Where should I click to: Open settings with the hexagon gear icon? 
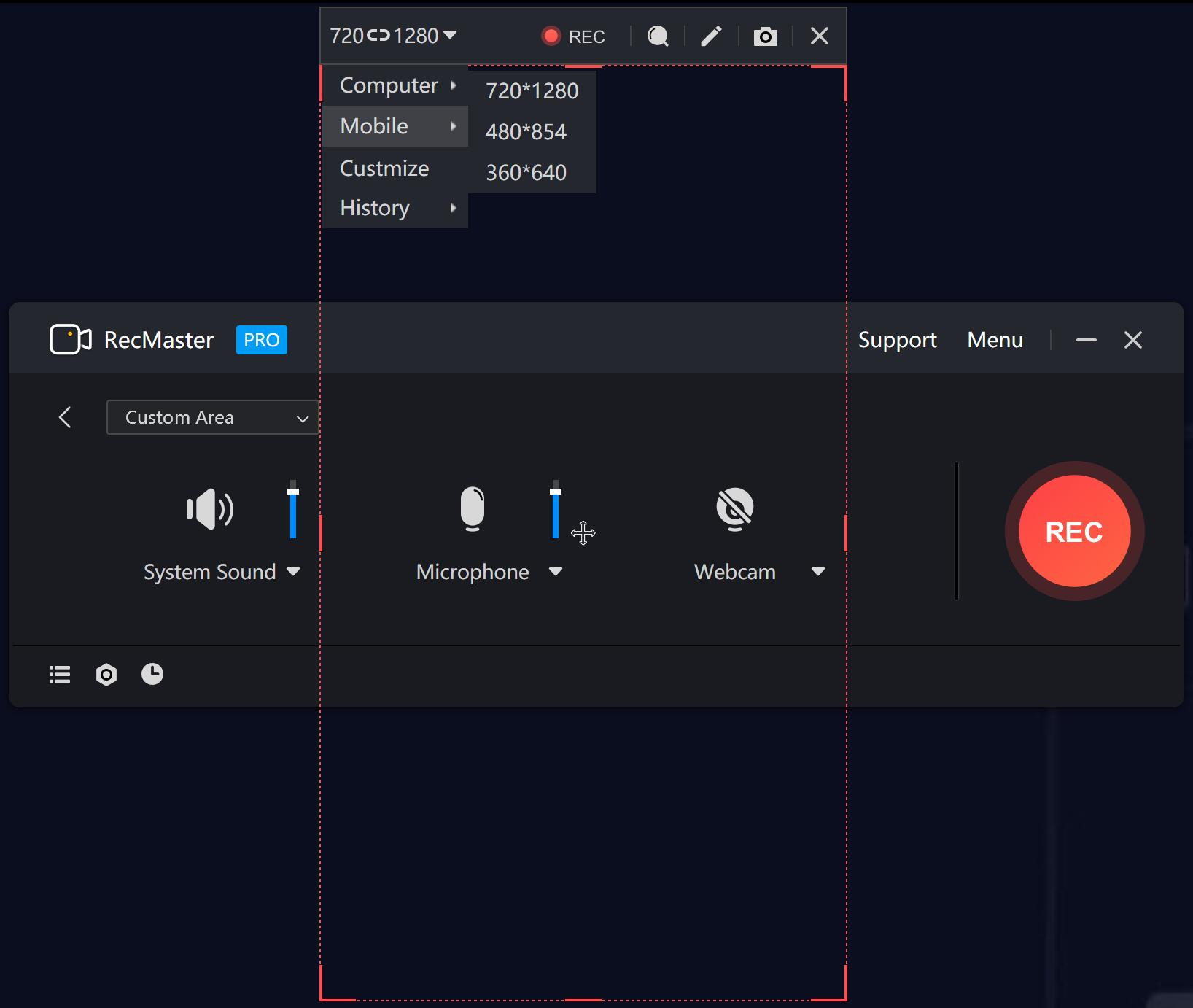point(106,675)
